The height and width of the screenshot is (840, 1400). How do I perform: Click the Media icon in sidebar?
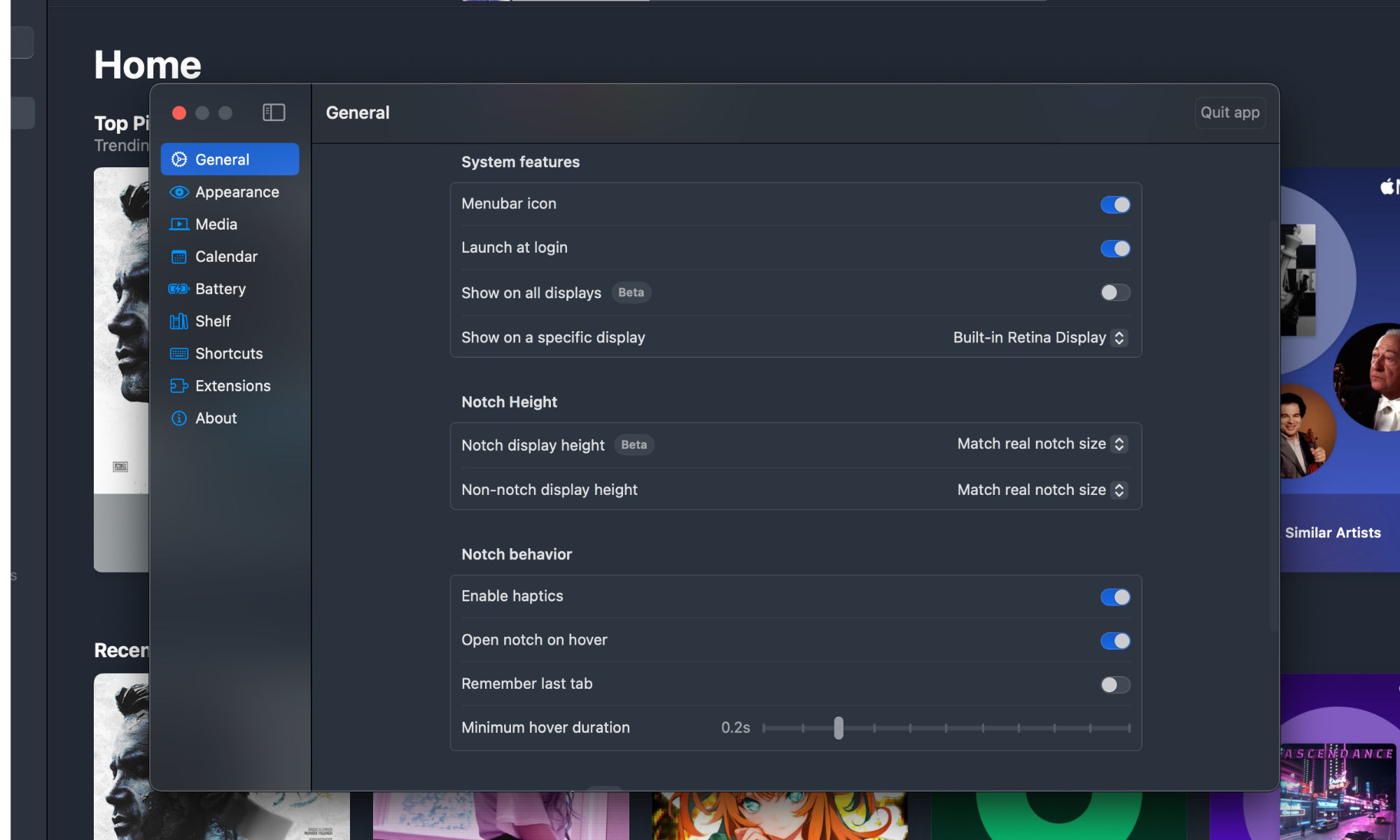pyautogui.click(x=179, y=224)
